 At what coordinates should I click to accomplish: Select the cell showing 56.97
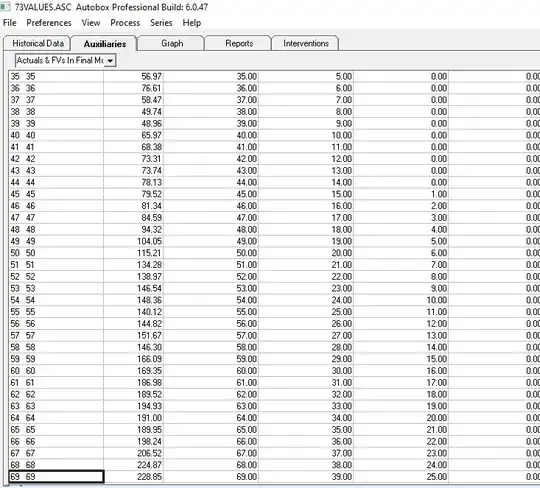133,76
